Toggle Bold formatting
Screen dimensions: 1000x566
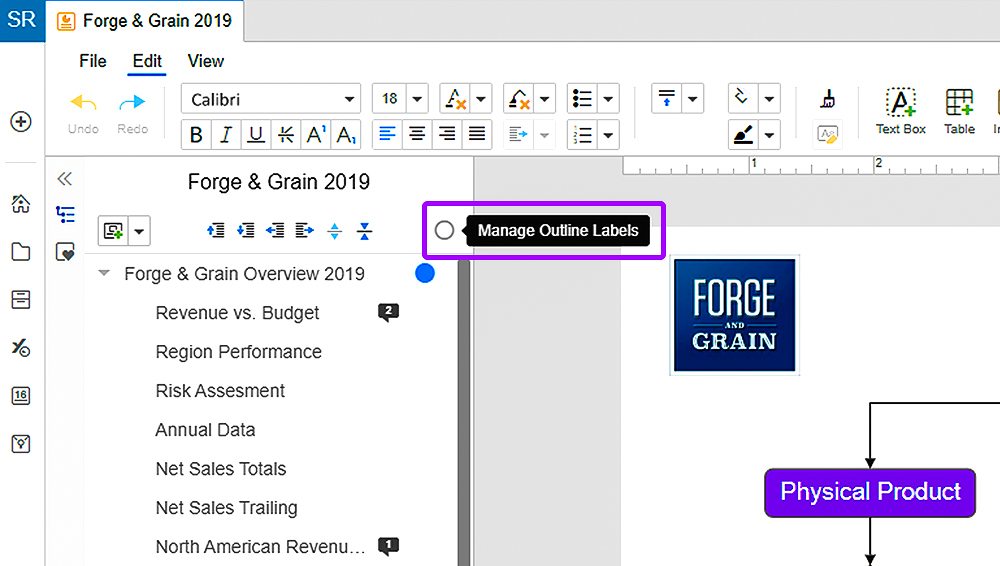pos(196,135)
